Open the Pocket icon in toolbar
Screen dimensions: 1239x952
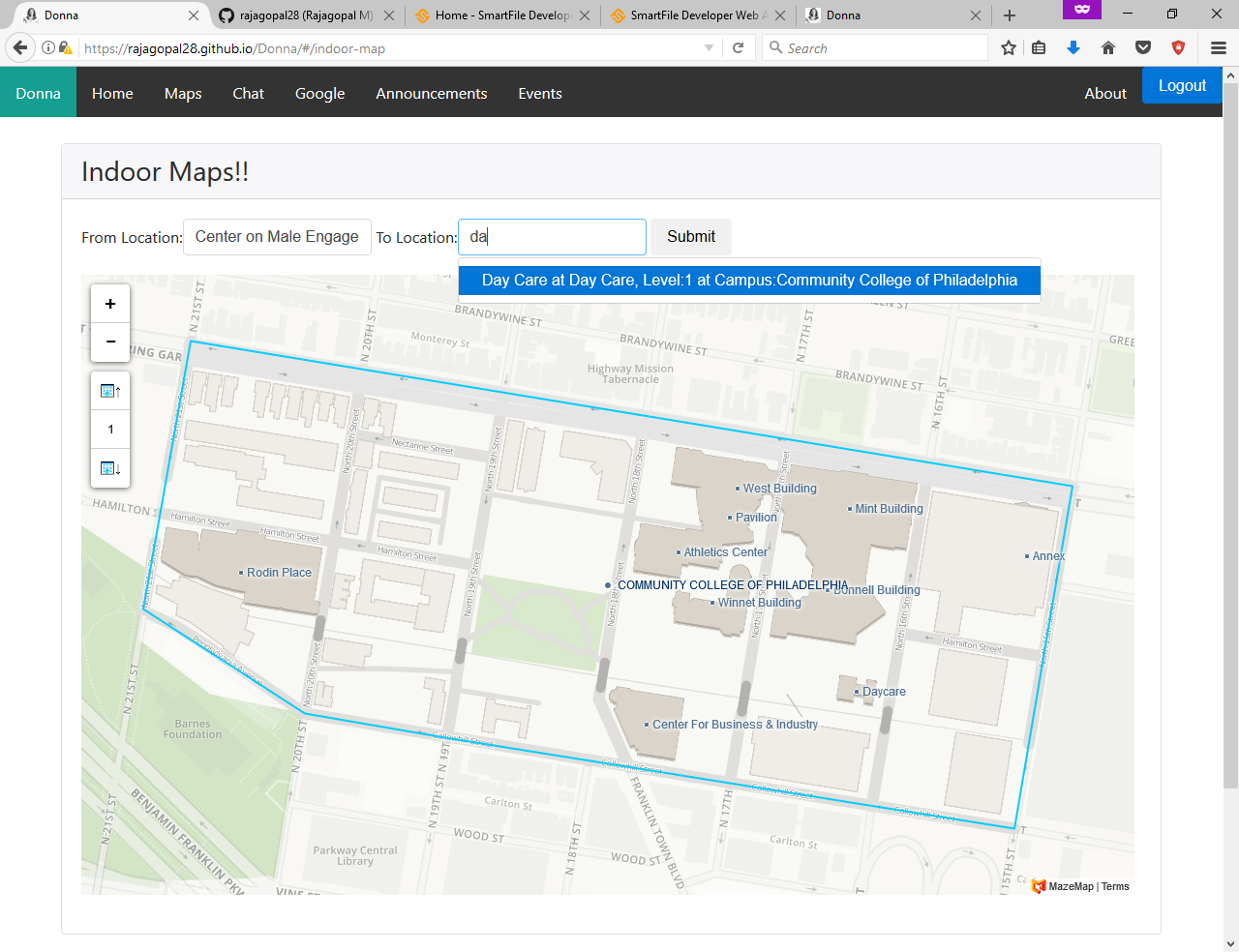(x=1143, y=47)
